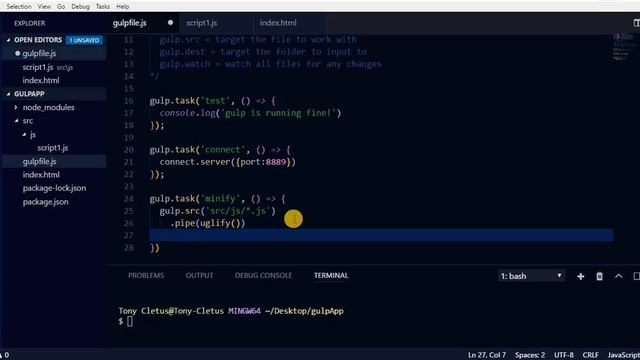Screen dimensions: 640x360
Task: Change indentation via Spaces: 2
Action: tap(530, 355)
